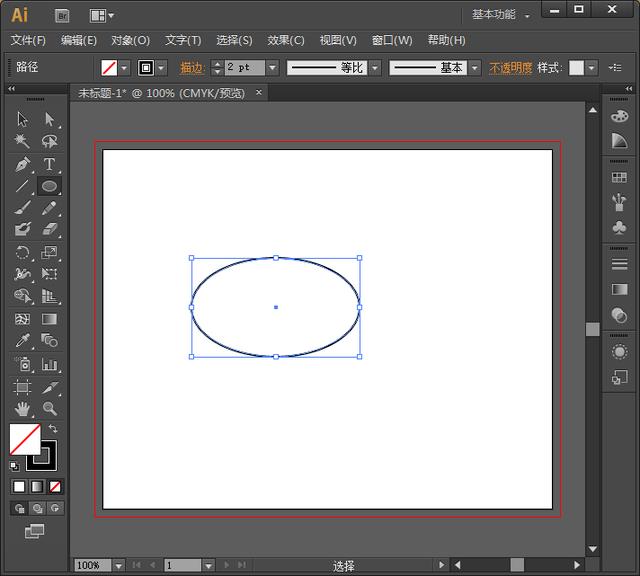Enable Draw Behind mode
Image resolution: width=640 pixels, height=576 pixels.
tap(38, 508)
